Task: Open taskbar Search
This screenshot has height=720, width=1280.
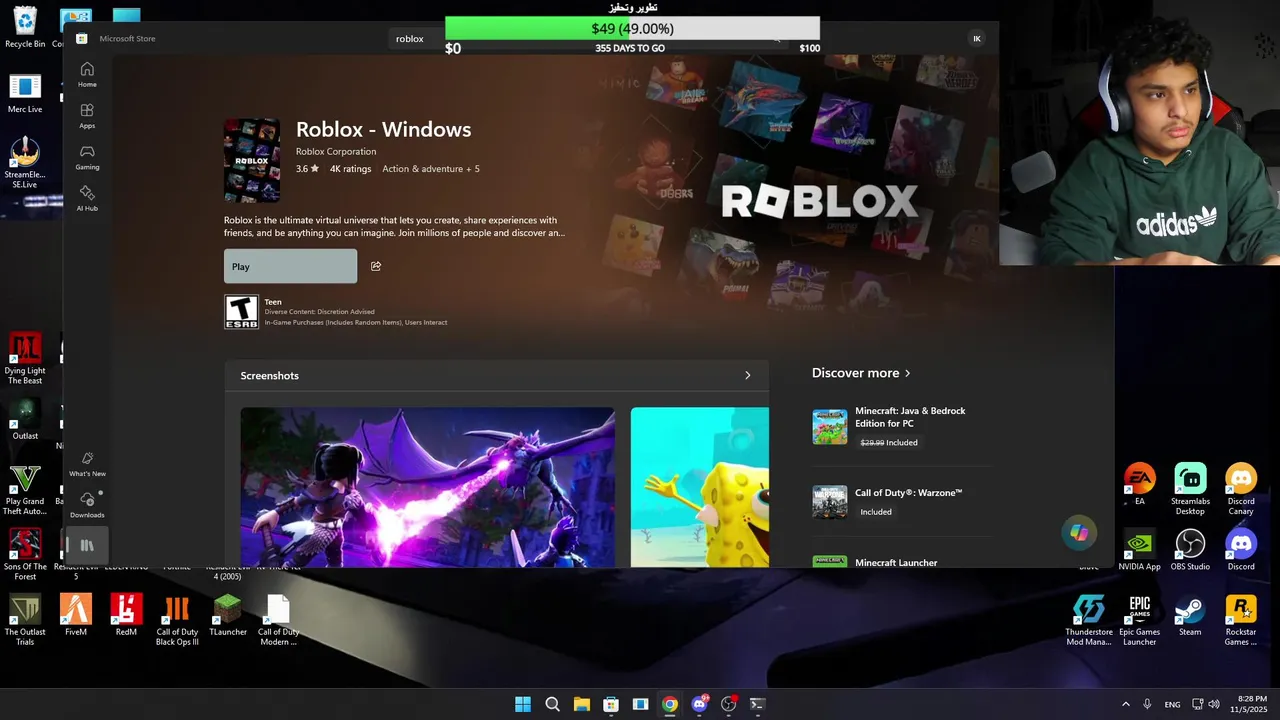Action: point(552,704)
